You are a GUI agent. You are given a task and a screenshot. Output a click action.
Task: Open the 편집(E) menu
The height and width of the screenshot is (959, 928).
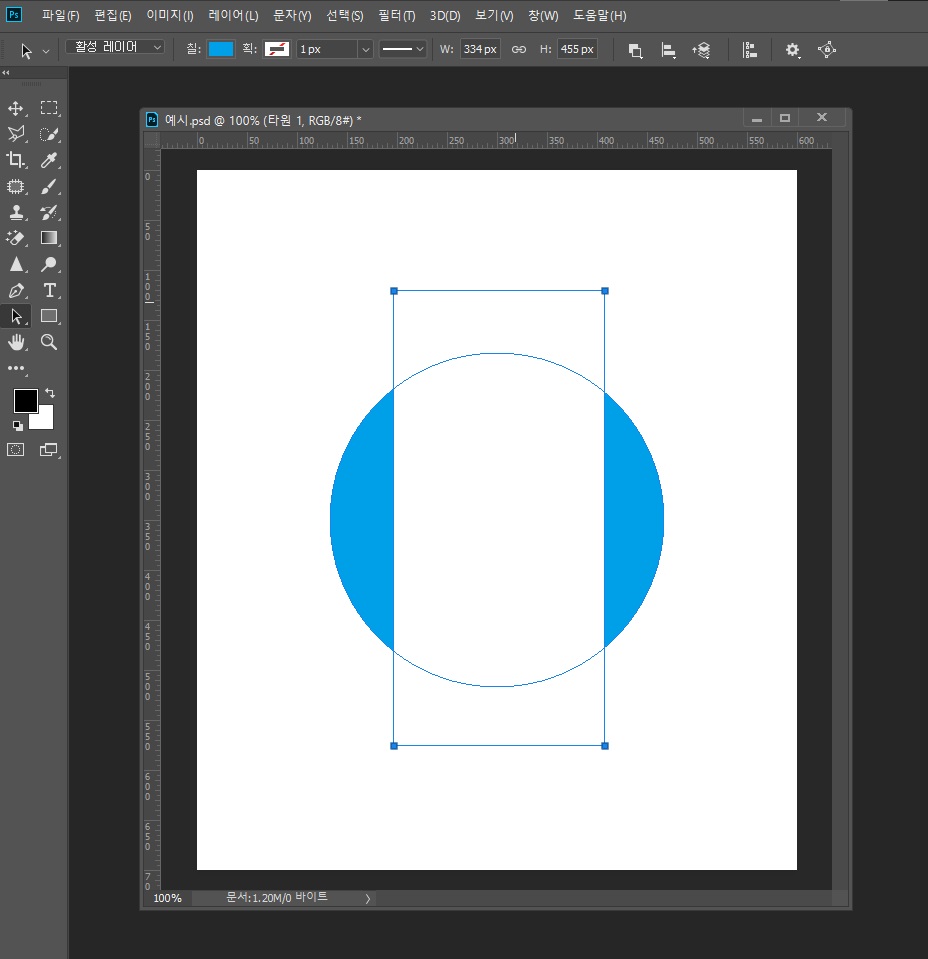tap(113, 16)
